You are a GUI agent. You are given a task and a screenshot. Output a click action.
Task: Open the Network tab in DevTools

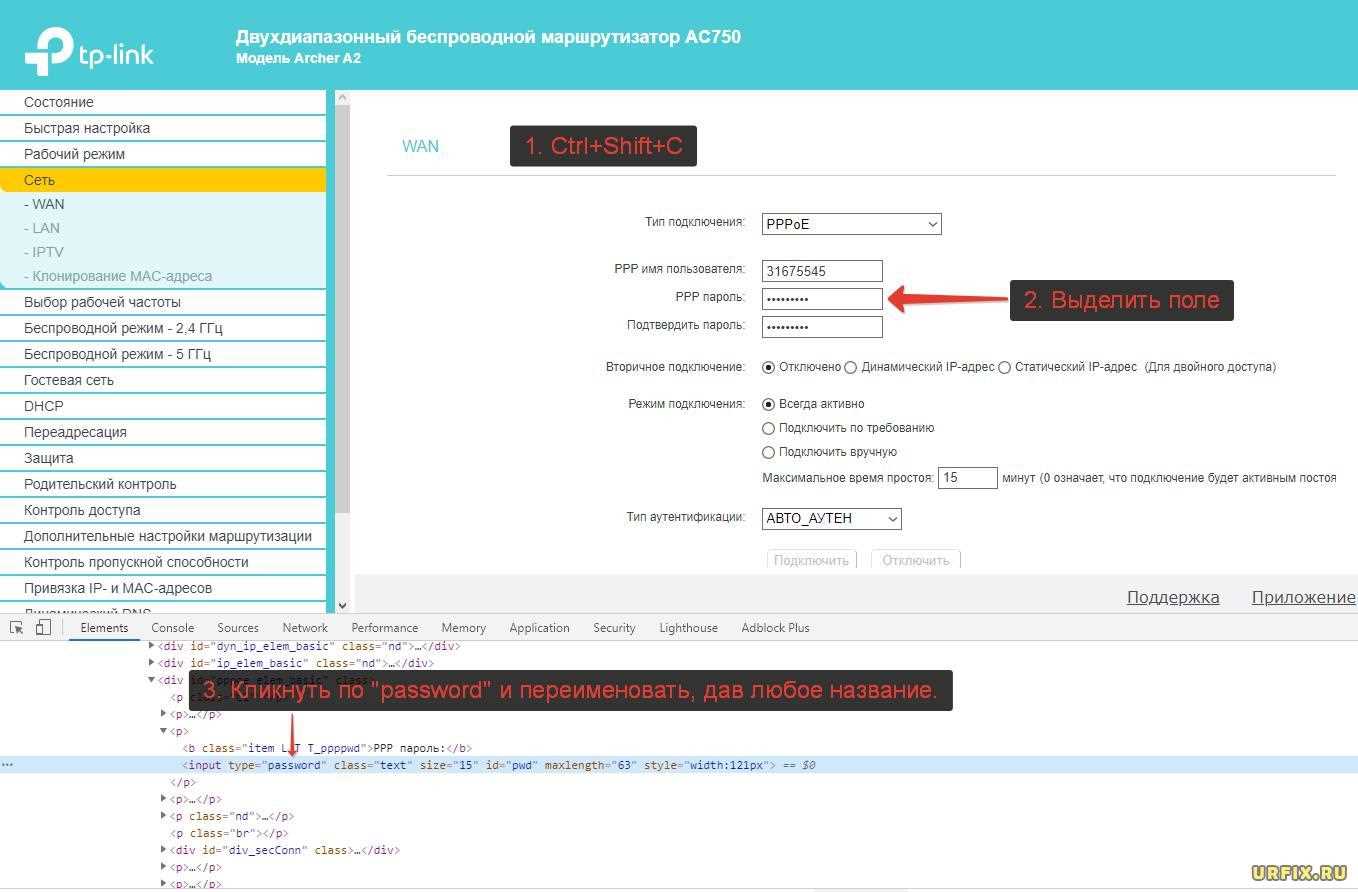pyautogui.click(x=305, y=628)
